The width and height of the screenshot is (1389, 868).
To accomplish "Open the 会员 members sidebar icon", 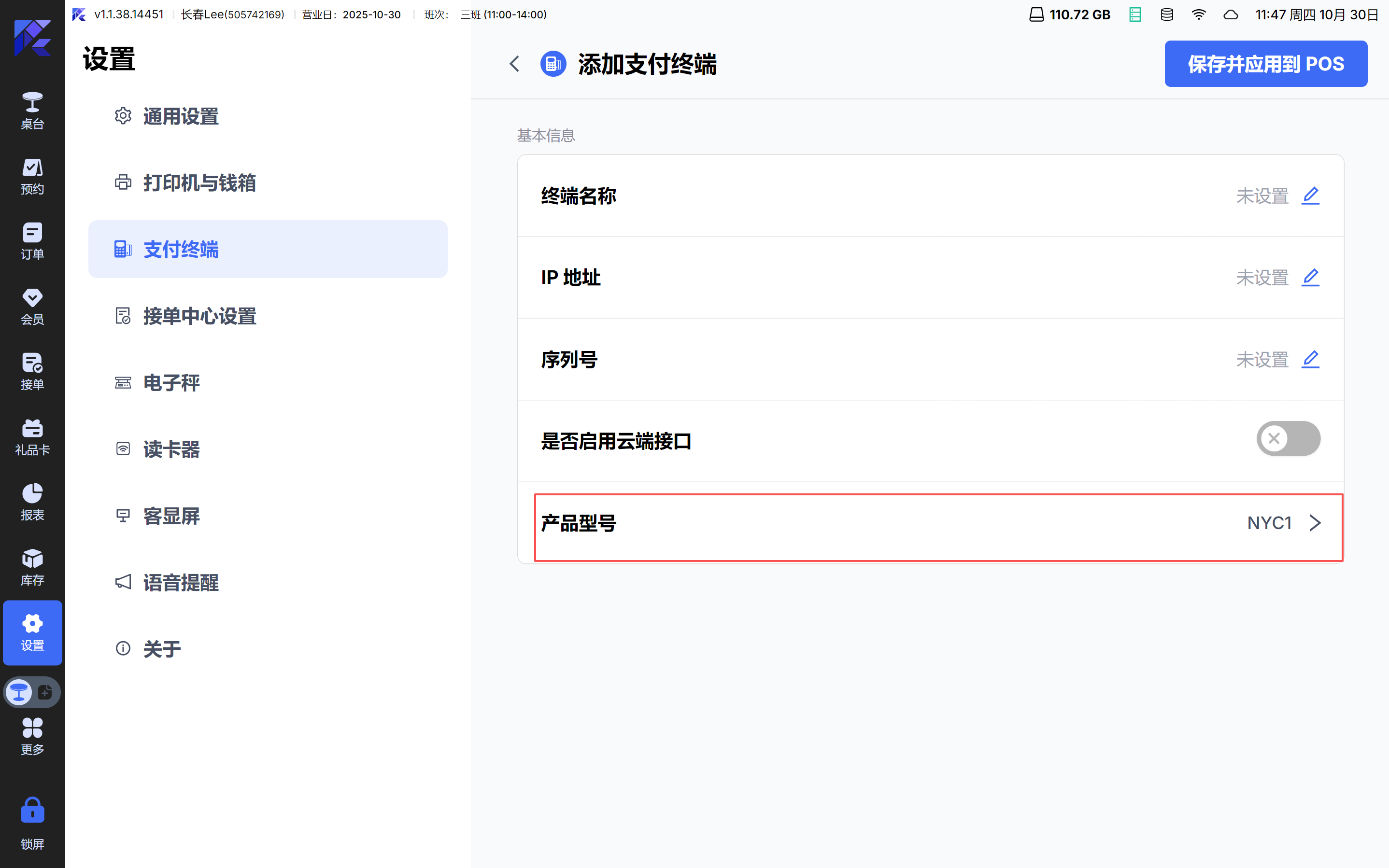I will click(32, 306).
